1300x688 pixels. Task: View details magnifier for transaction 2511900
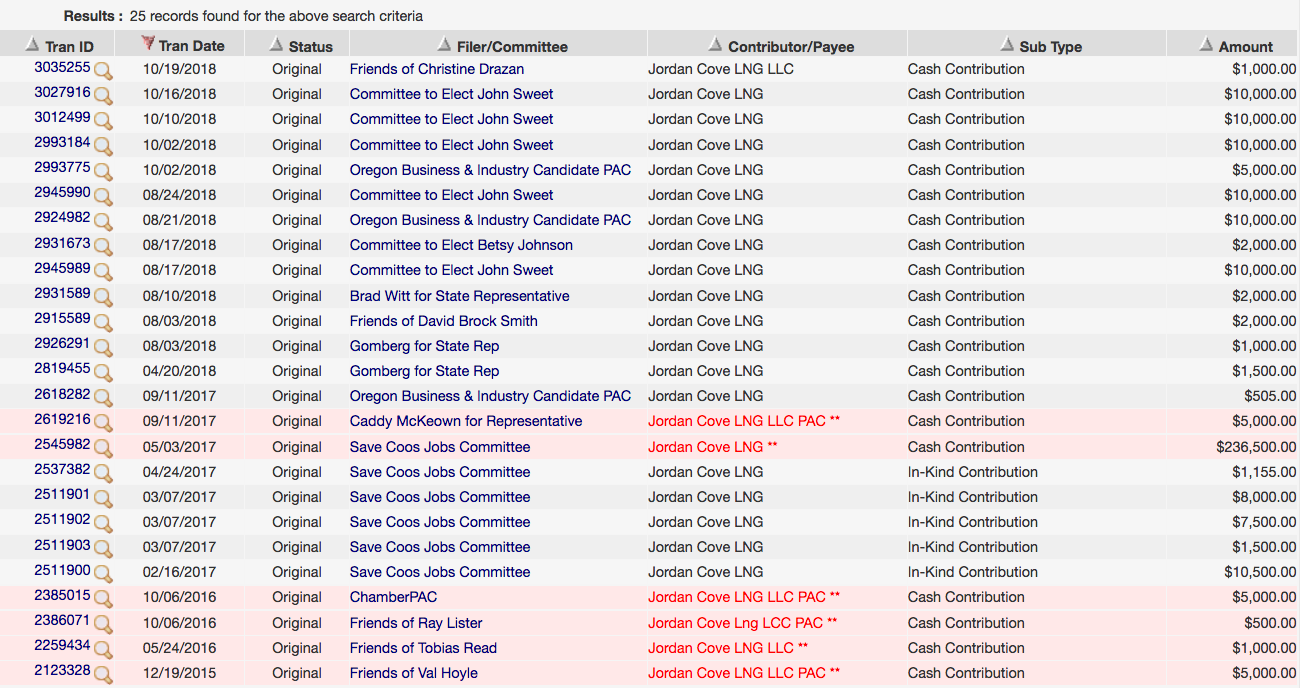coord(103,574)
